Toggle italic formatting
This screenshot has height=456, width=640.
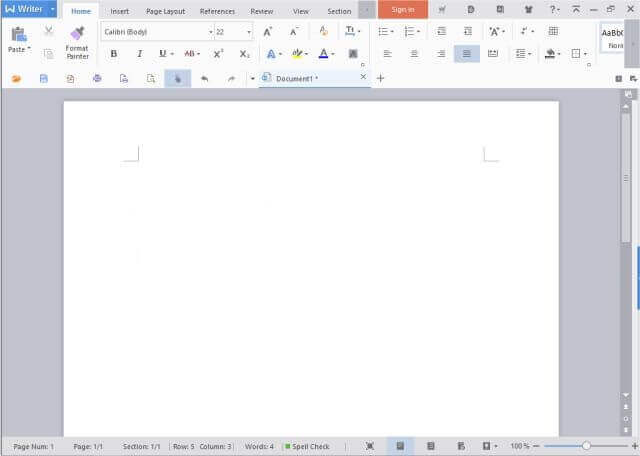pyautogui.click(x=138, y=54)
